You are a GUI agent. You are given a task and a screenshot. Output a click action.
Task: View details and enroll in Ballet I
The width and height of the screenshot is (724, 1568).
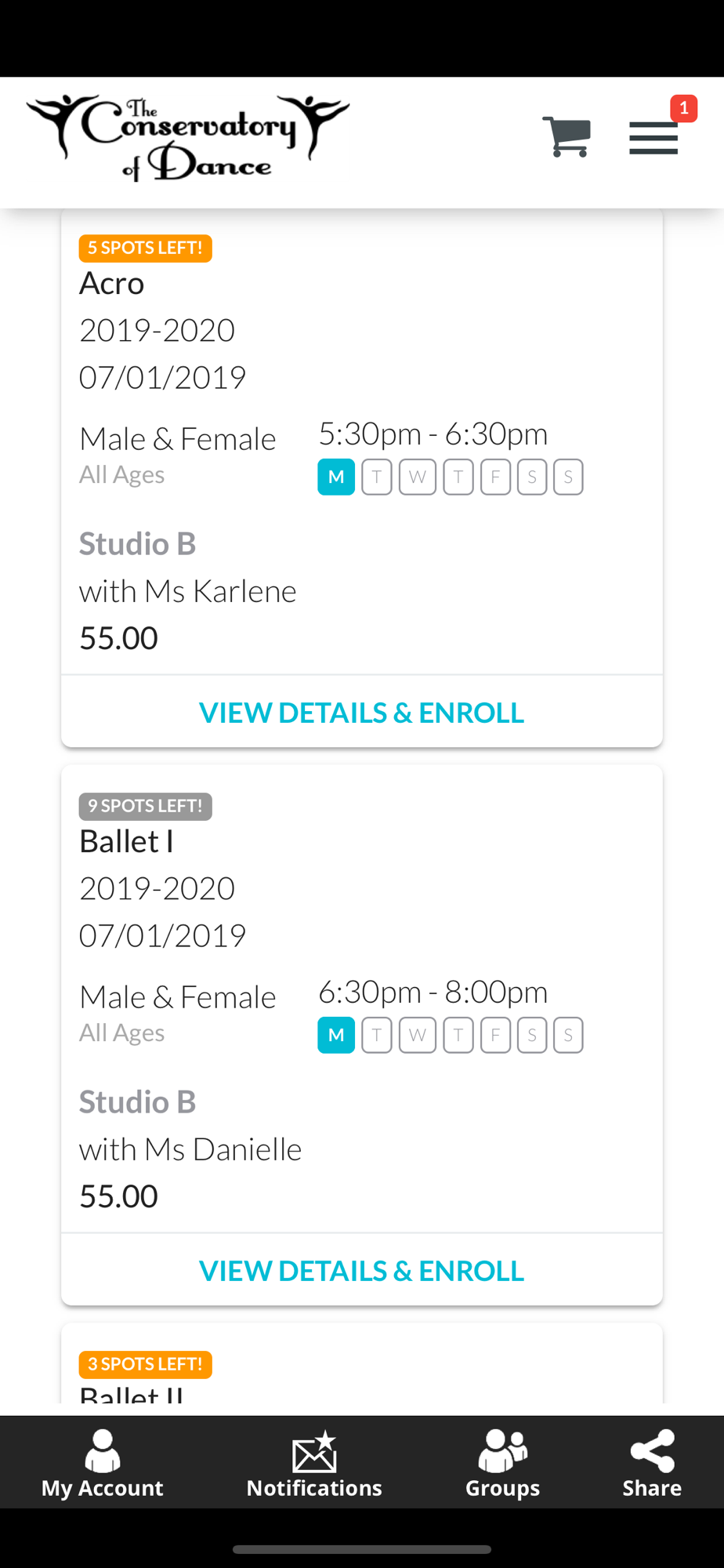(362, 1270)
